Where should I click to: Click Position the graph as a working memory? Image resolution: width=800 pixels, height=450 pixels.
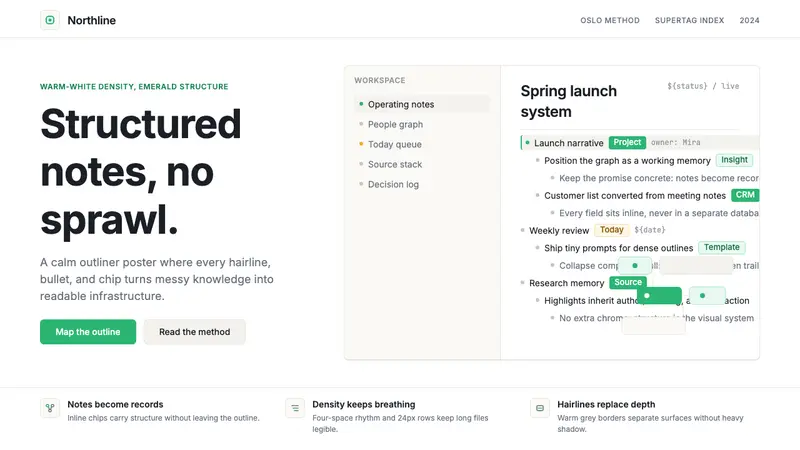(627, 161)
